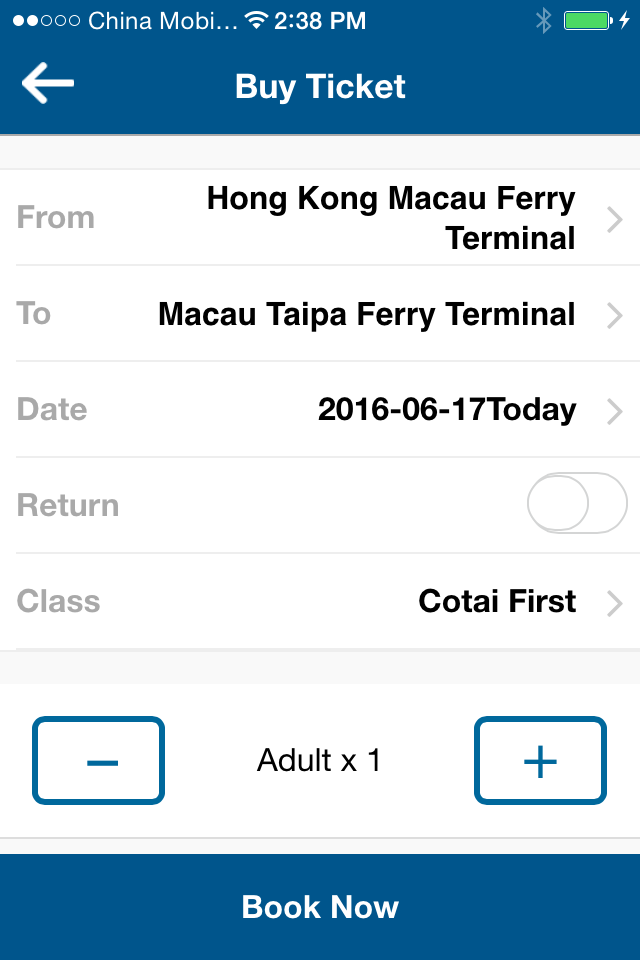
Task: Change the Cotai First class value
Action: click(x=497, y=601)
